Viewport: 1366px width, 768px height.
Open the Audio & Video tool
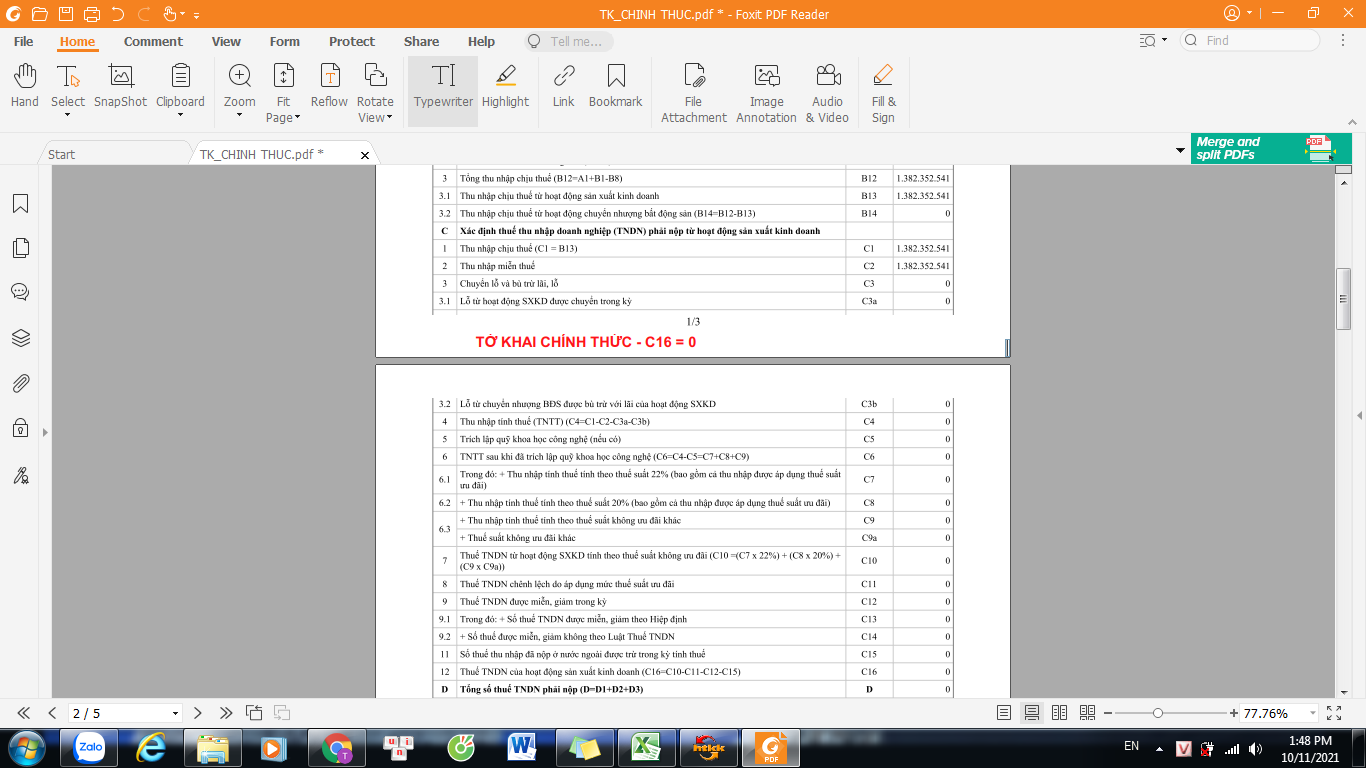(x=827, y=92)
